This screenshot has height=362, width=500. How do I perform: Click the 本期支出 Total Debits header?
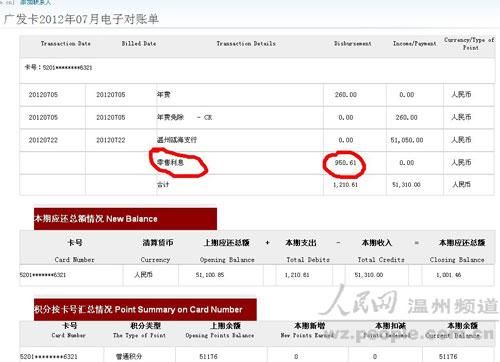click(308, 251)
